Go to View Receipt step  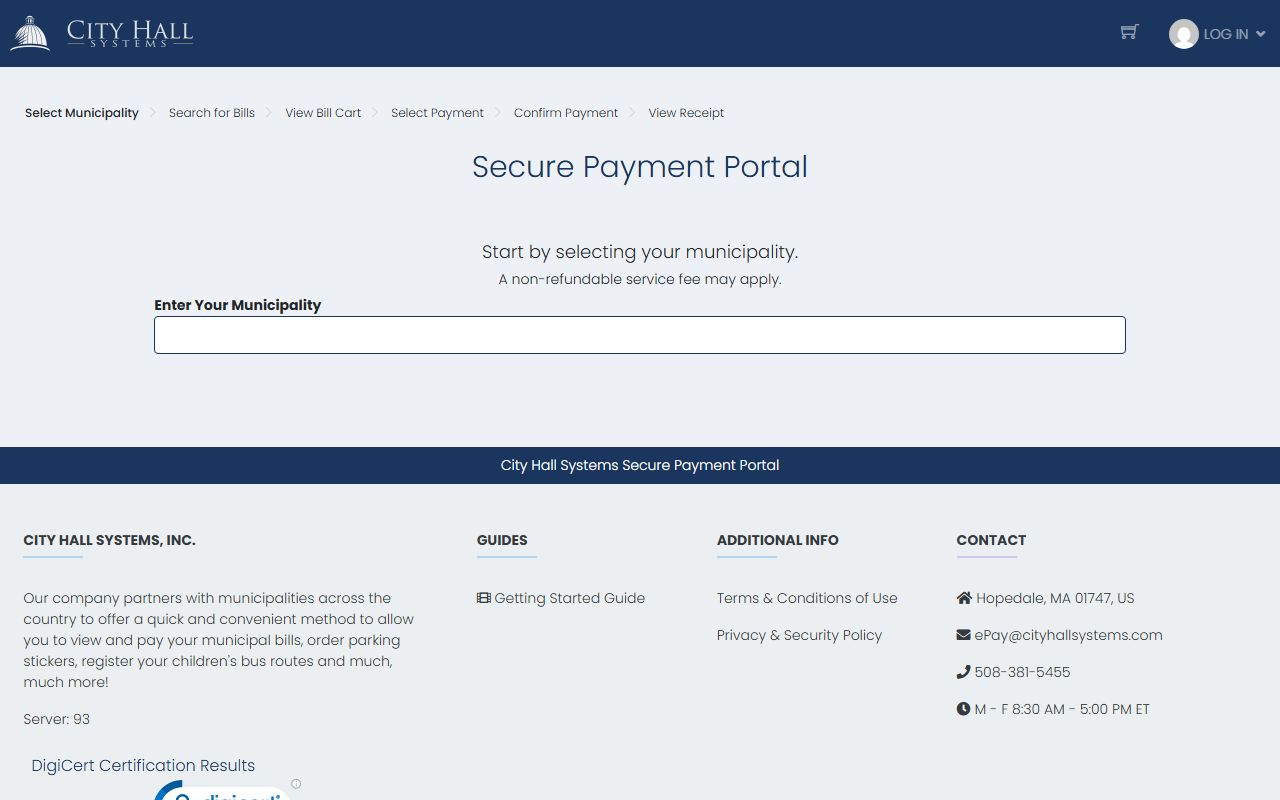click(x=686, y=113)
